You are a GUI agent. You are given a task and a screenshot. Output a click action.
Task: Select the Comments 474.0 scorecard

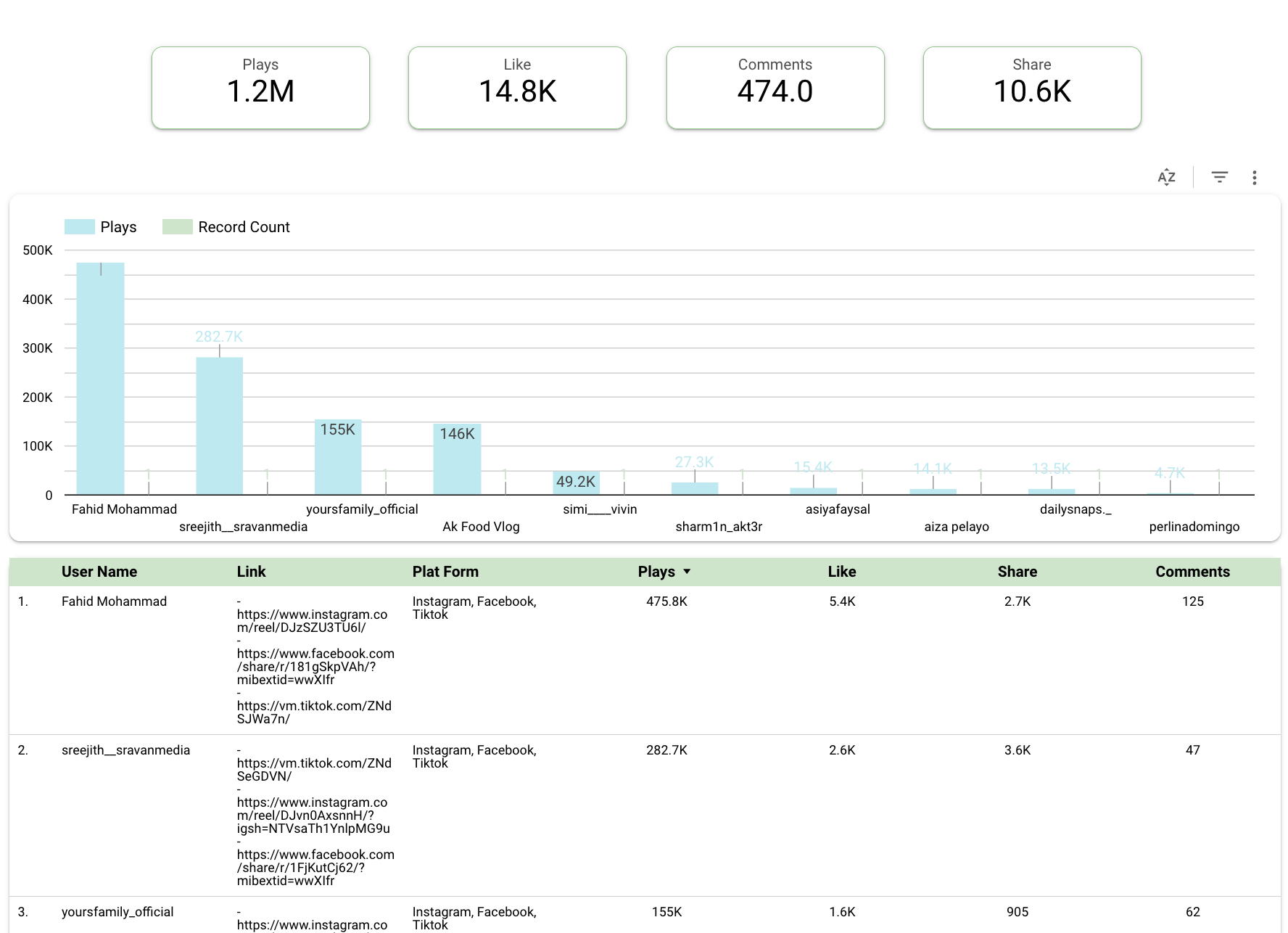[x=775, y=88]
